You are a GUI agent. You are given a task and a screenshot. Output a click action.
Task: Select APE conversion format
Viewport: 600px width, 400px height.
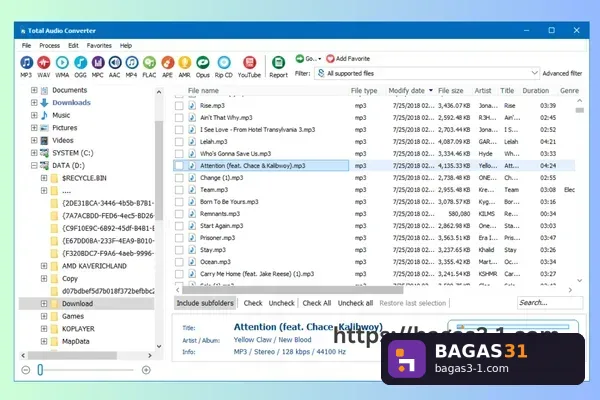pyautogui.click(x=167, y=63)
